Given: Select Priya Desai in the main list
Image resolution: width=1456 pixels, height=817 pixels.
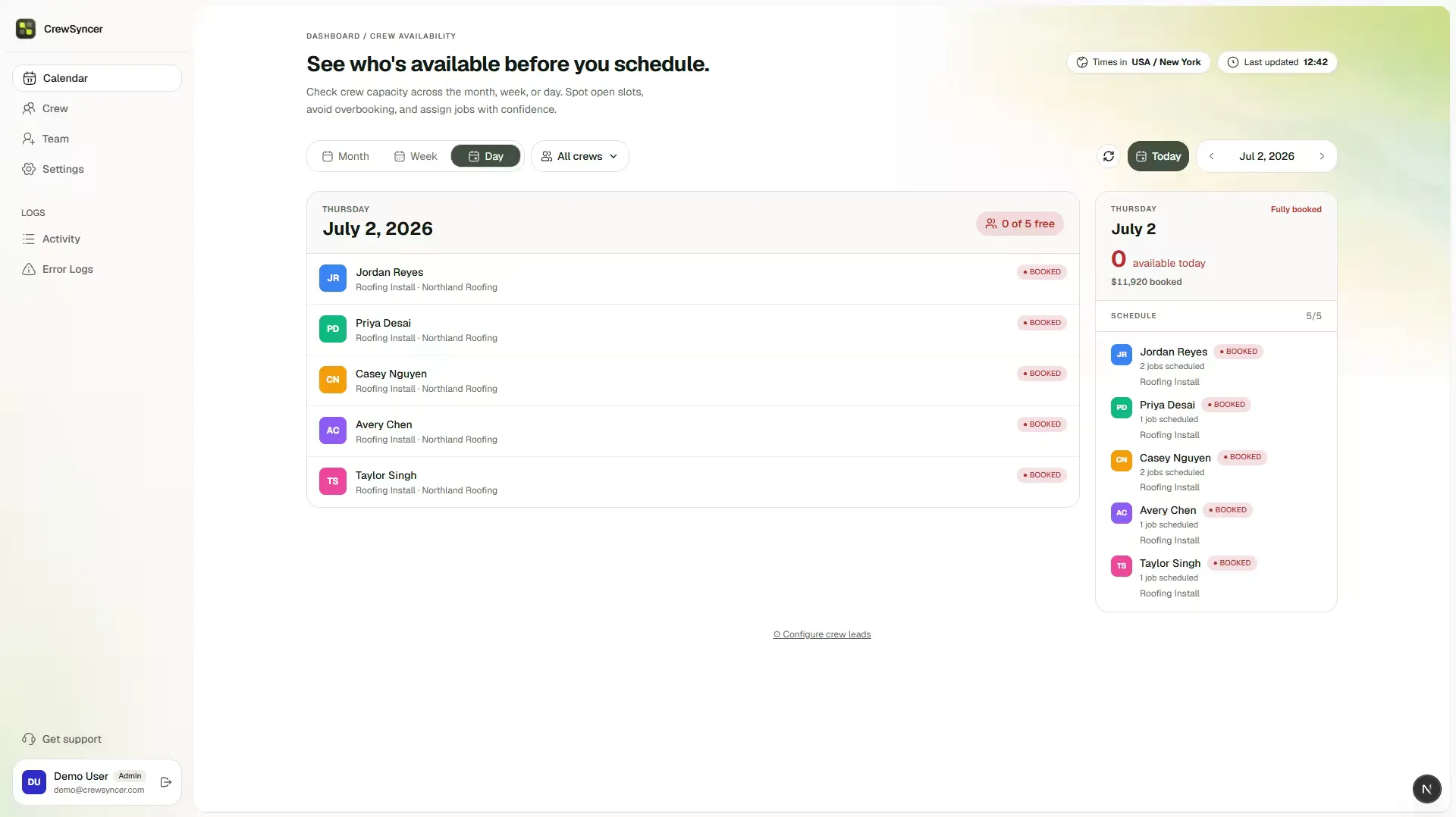Looking at the screenshot, I should pyautogui.click(x=693, y=330).
